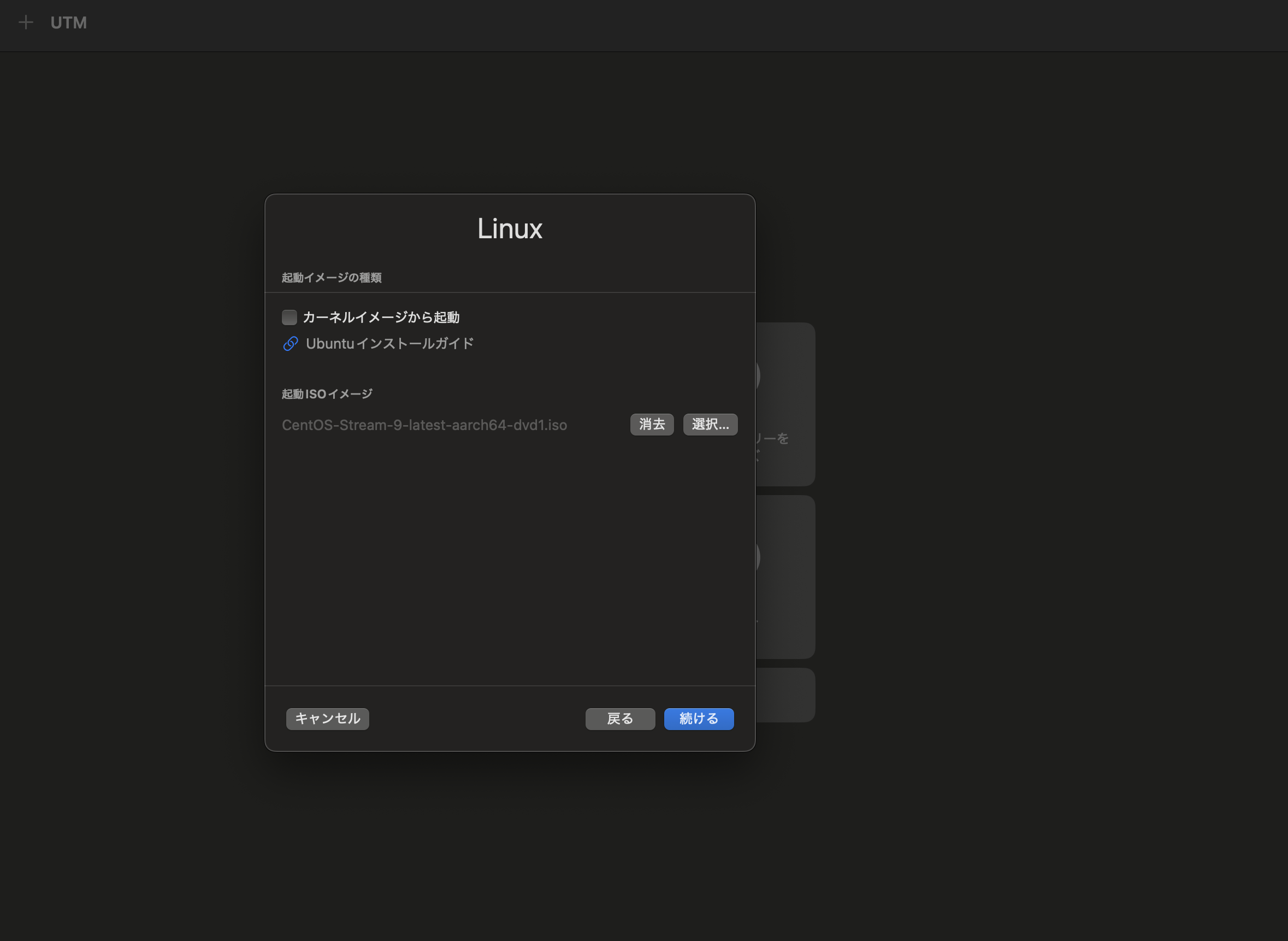Screen dimensions: 1288x941
Task: Open the Ubuntu インストールガイド link
Action: 389,344
